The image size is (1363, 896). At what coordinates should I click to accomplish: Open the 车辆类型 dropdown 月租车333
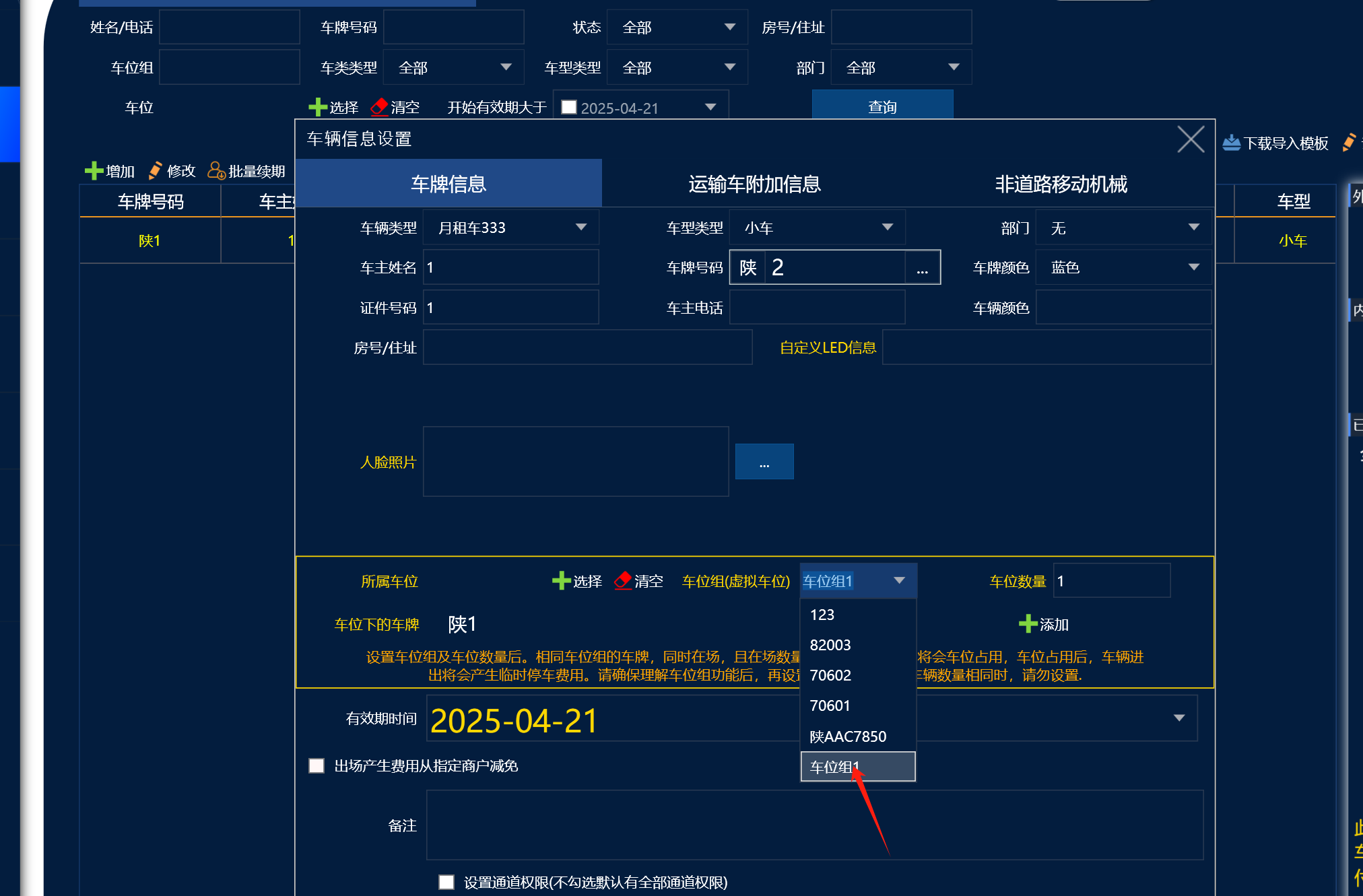coord(511,228)
